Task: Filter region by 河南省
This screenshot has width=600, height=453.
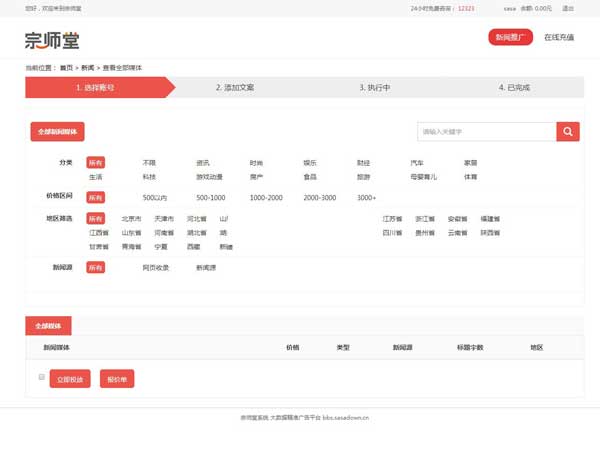Action: (164, 233)
